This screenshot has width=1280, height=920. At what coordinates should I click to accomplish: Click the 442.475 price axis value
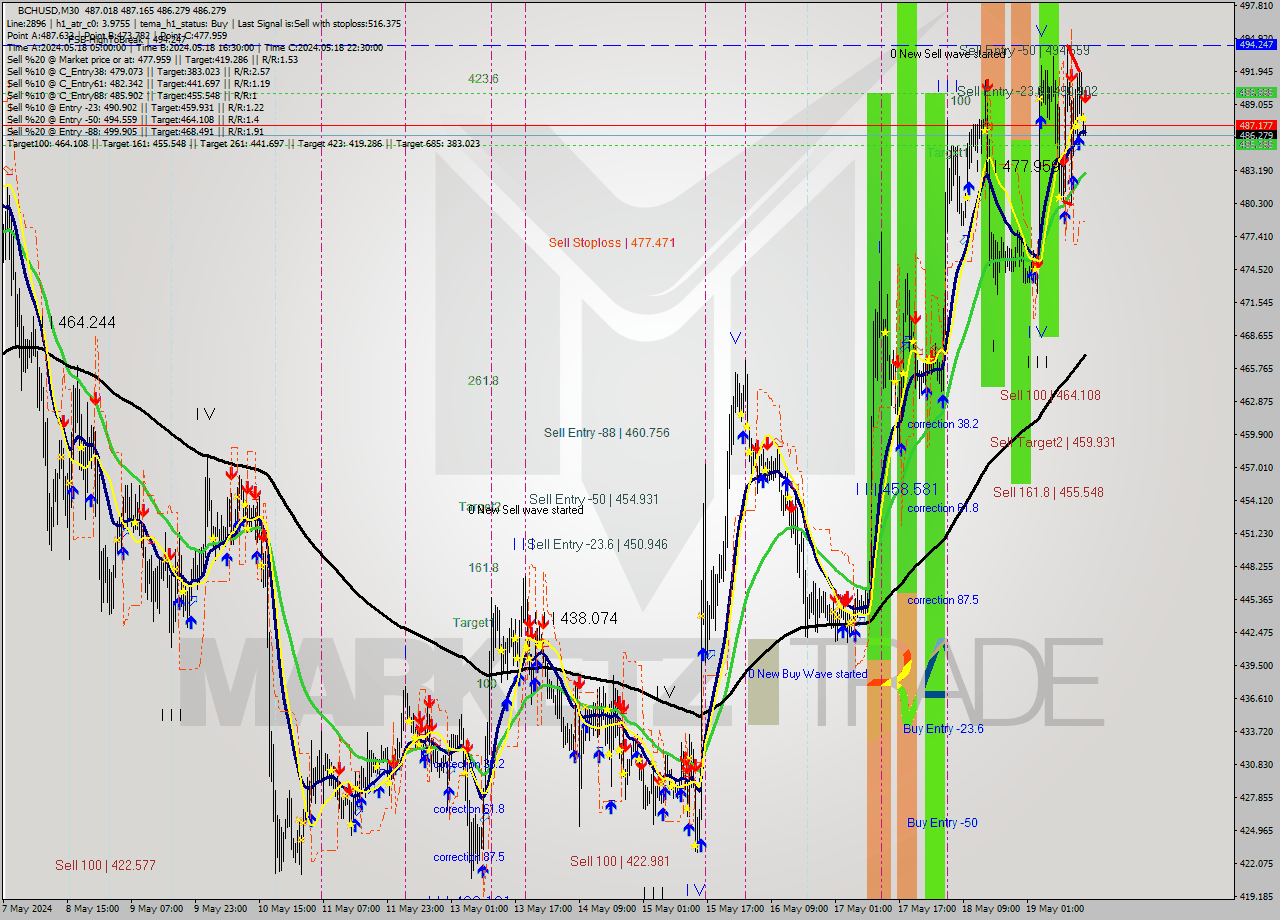1256,632
